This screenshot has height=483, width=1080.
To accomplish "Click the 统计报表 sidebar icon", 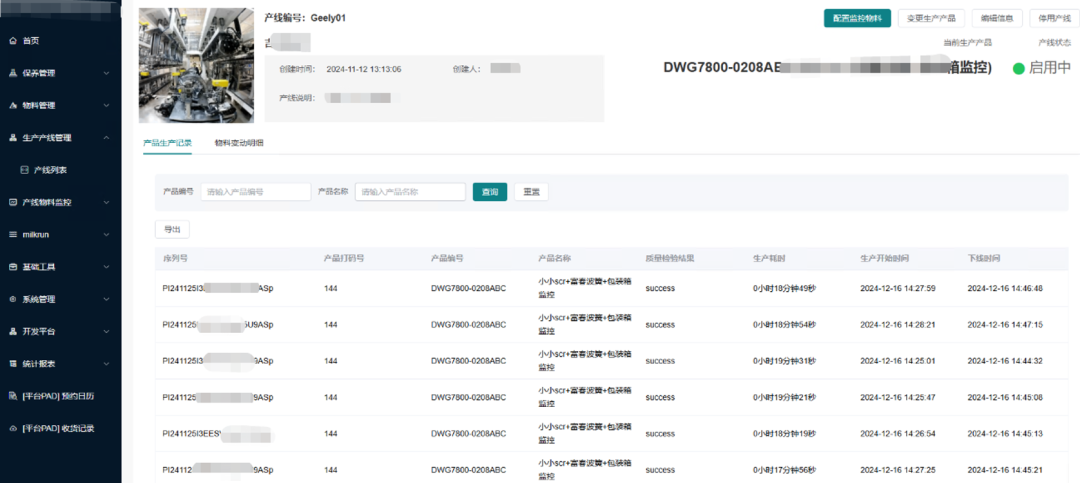I will [x=13, y=364].
